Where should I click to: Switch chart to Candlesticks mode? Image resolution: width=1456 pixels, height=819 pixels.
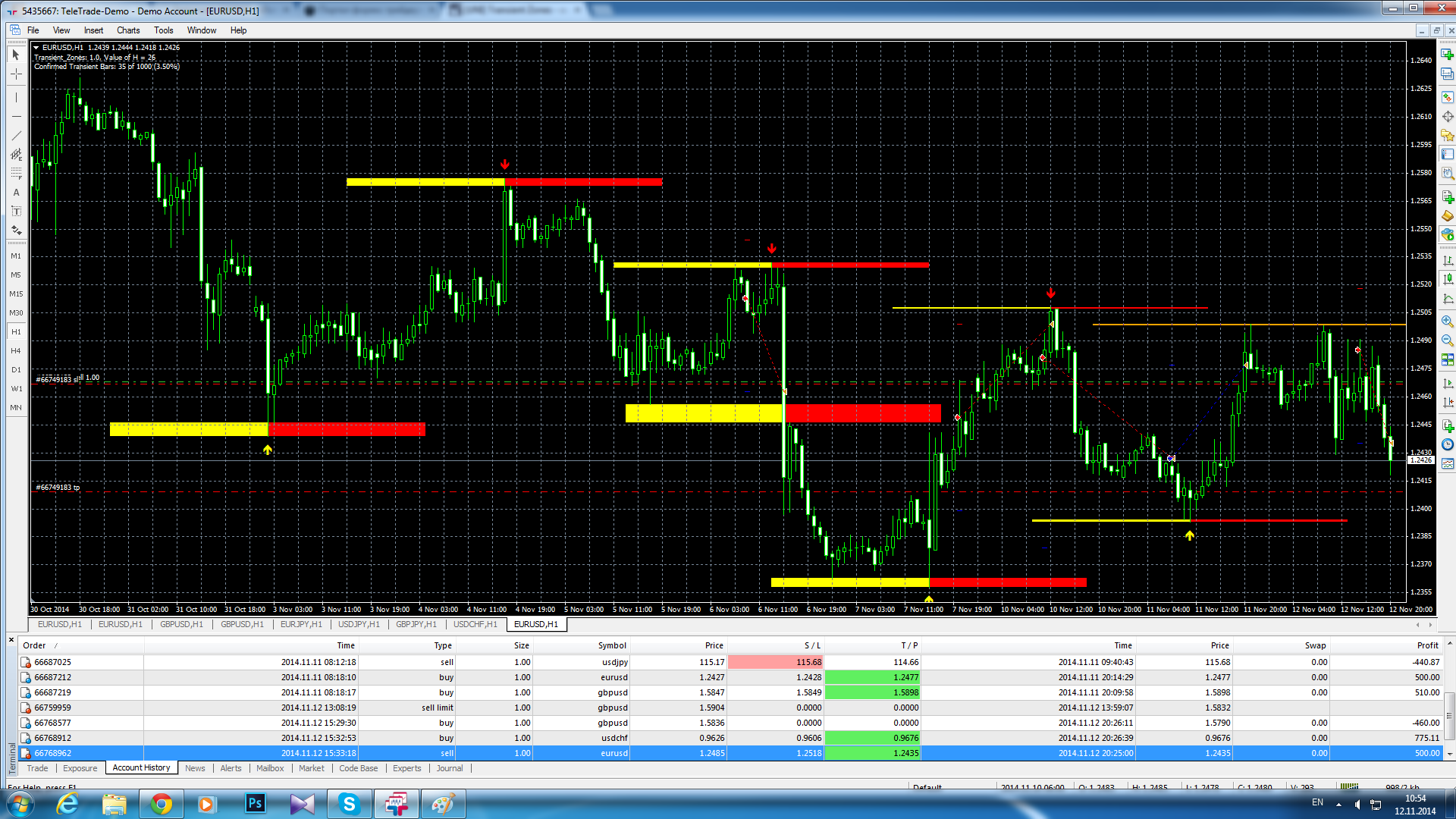(x=1448, y=278)
